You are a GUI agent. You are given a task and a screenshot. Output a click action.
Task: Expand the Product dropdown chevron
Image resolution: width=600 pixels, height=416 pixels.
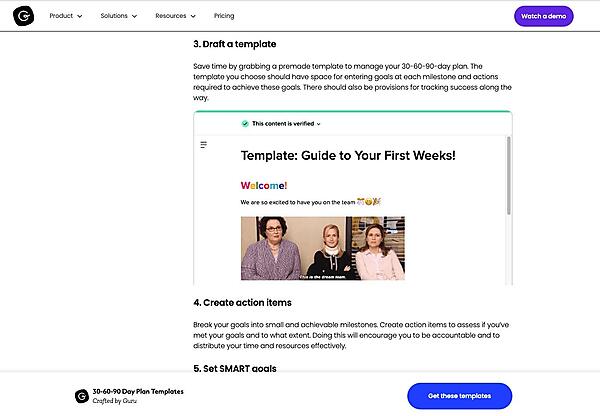(80, 16)
